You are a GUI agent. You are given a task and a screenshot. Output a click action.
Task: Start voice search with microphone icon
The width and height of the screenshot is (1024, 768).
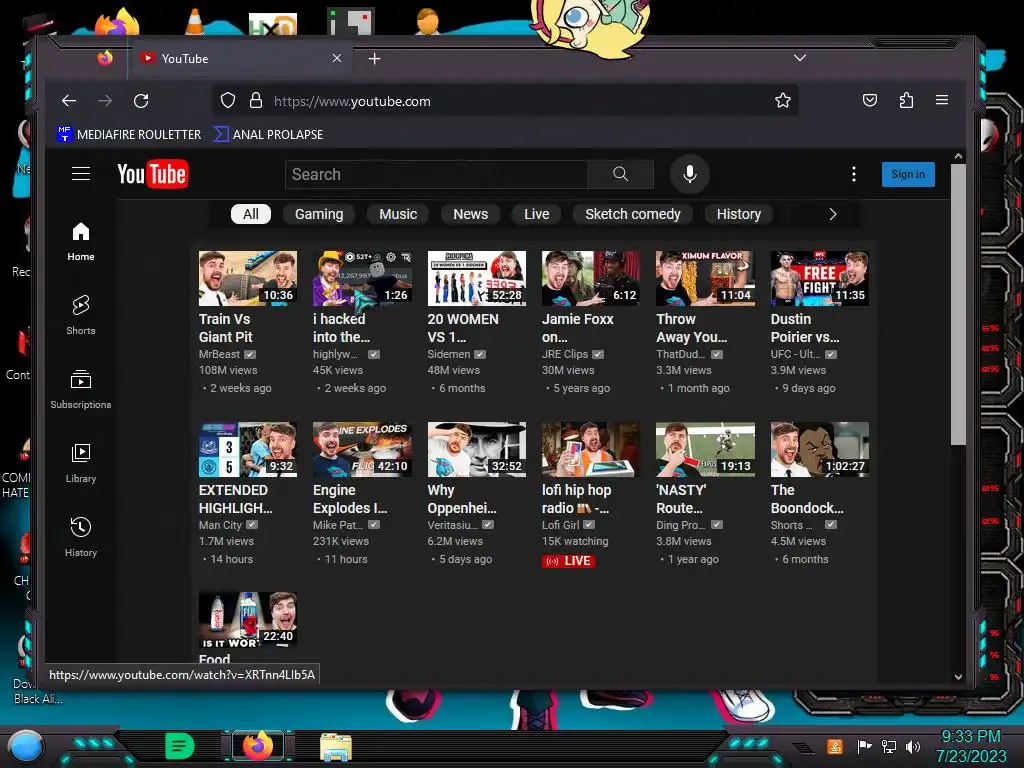tap(690, 174)
